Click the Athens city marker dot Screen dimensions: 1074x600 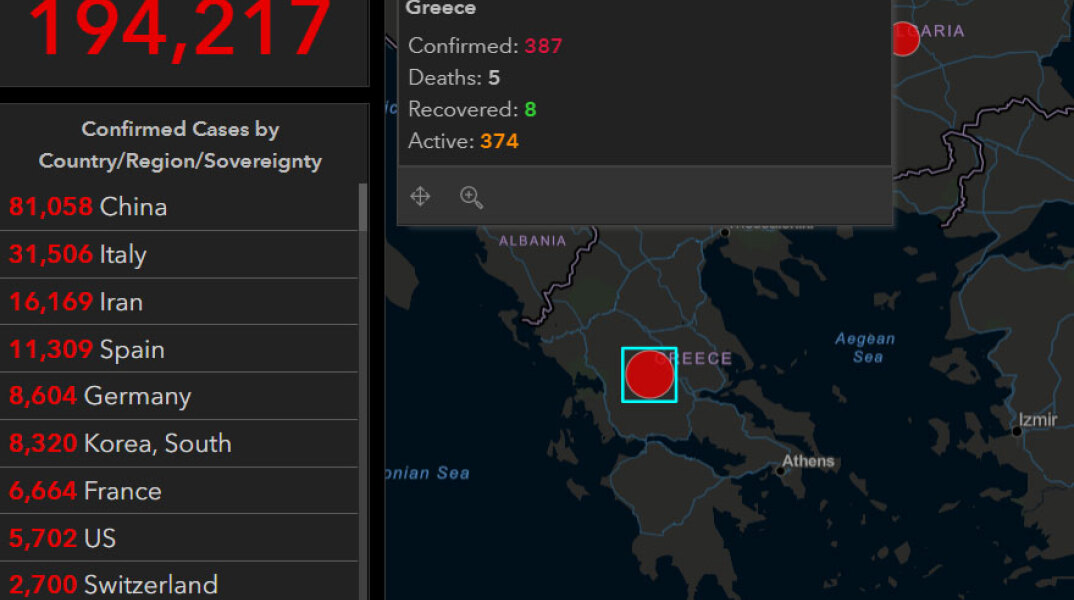[780, 471]
